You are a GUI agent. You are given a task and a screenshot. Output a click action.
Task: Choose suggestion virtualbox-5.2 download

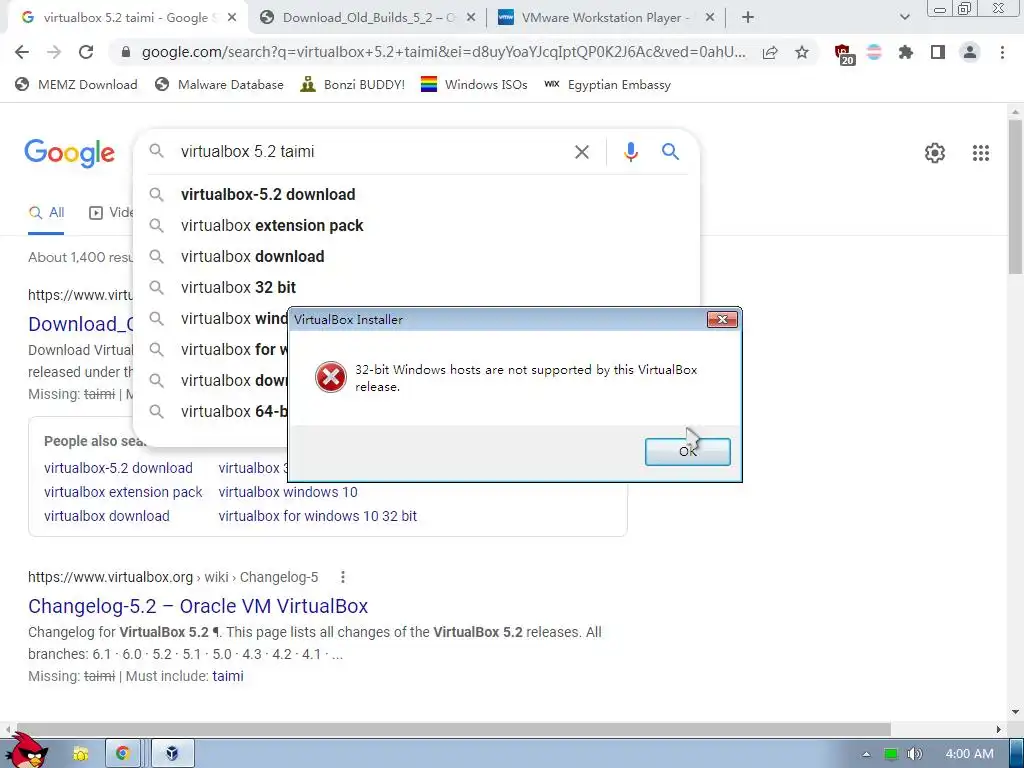point(417,195)
